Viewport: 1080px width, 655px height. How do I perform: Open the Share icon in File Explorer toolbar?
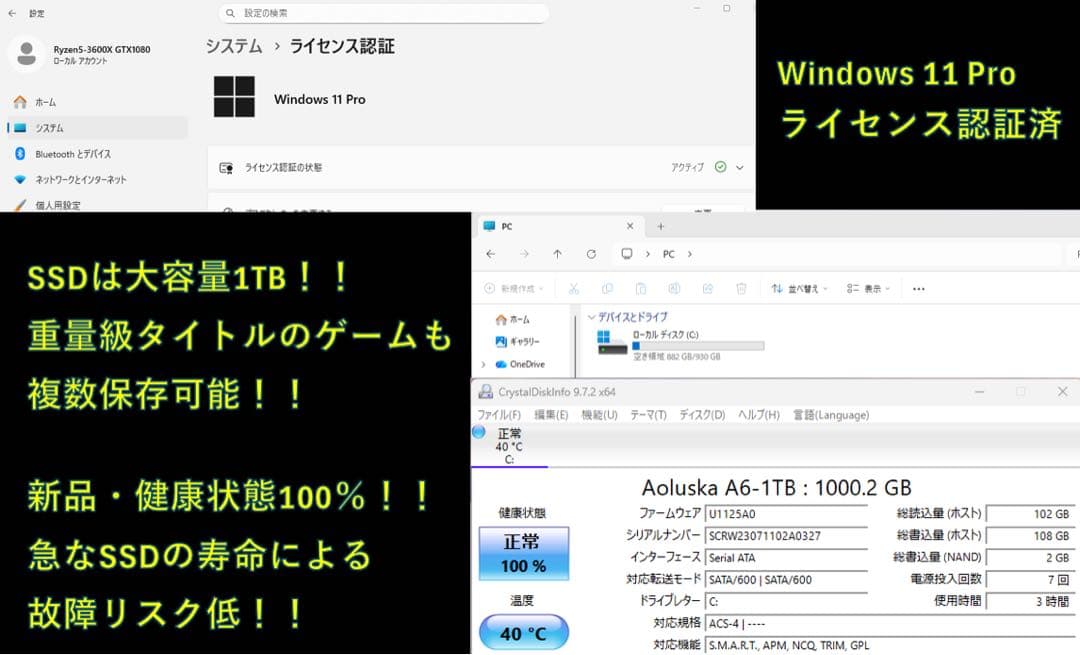tap(708, 288)
